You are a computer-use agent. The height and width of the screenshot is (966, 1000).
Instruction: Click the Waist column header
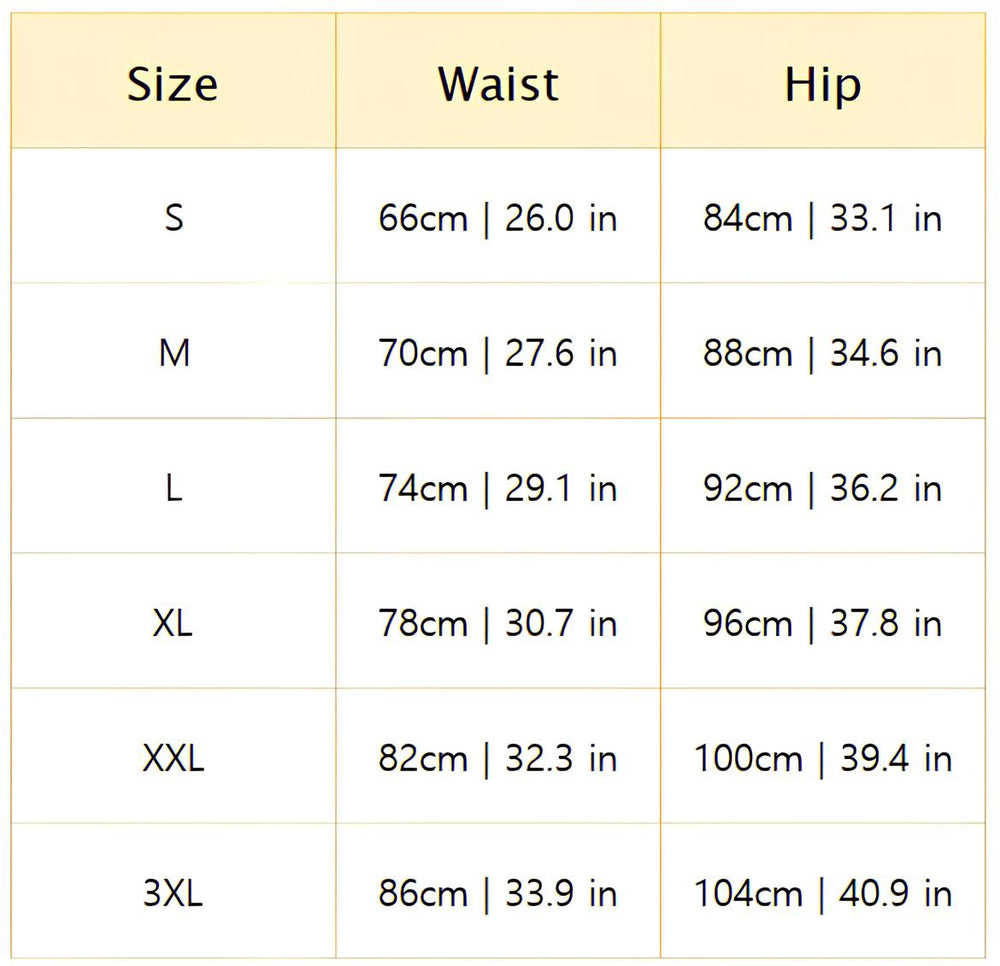coord(498,84)
